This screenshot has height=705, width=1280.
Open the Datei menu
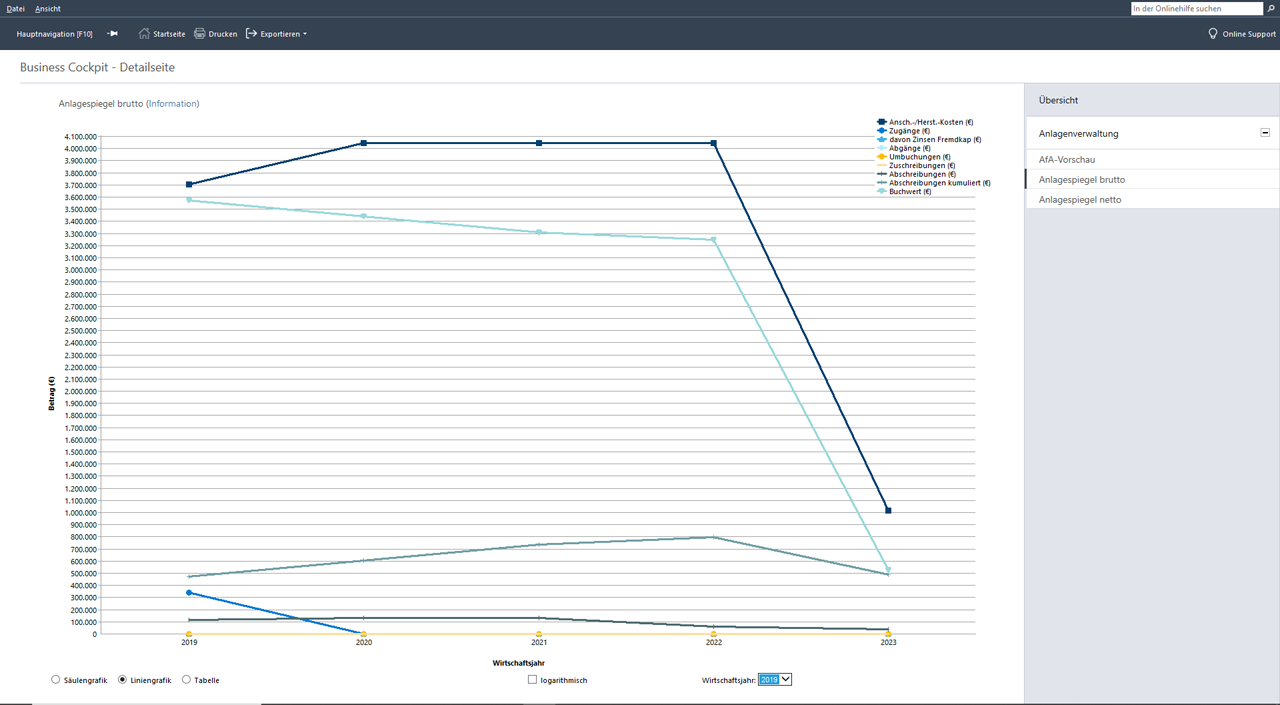tap(15, 8)
